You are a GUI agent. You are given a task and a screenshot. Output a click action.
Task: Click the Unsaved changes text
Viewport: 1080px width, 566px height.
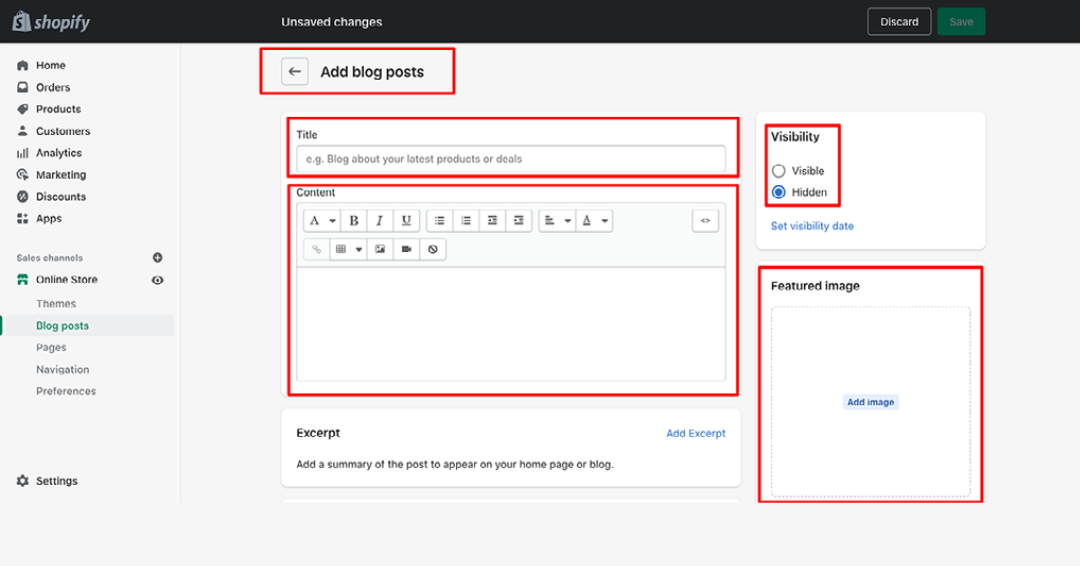[331, 22]
